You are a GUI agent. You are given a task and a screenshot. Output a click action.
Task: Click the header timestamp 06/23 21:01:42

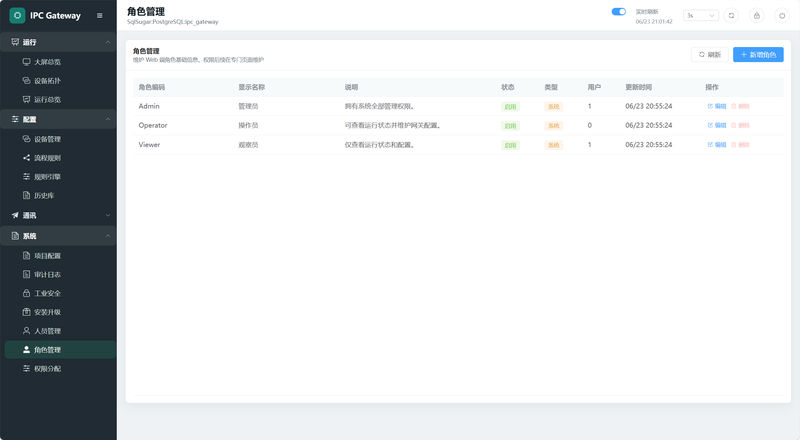tap(654, 22)
